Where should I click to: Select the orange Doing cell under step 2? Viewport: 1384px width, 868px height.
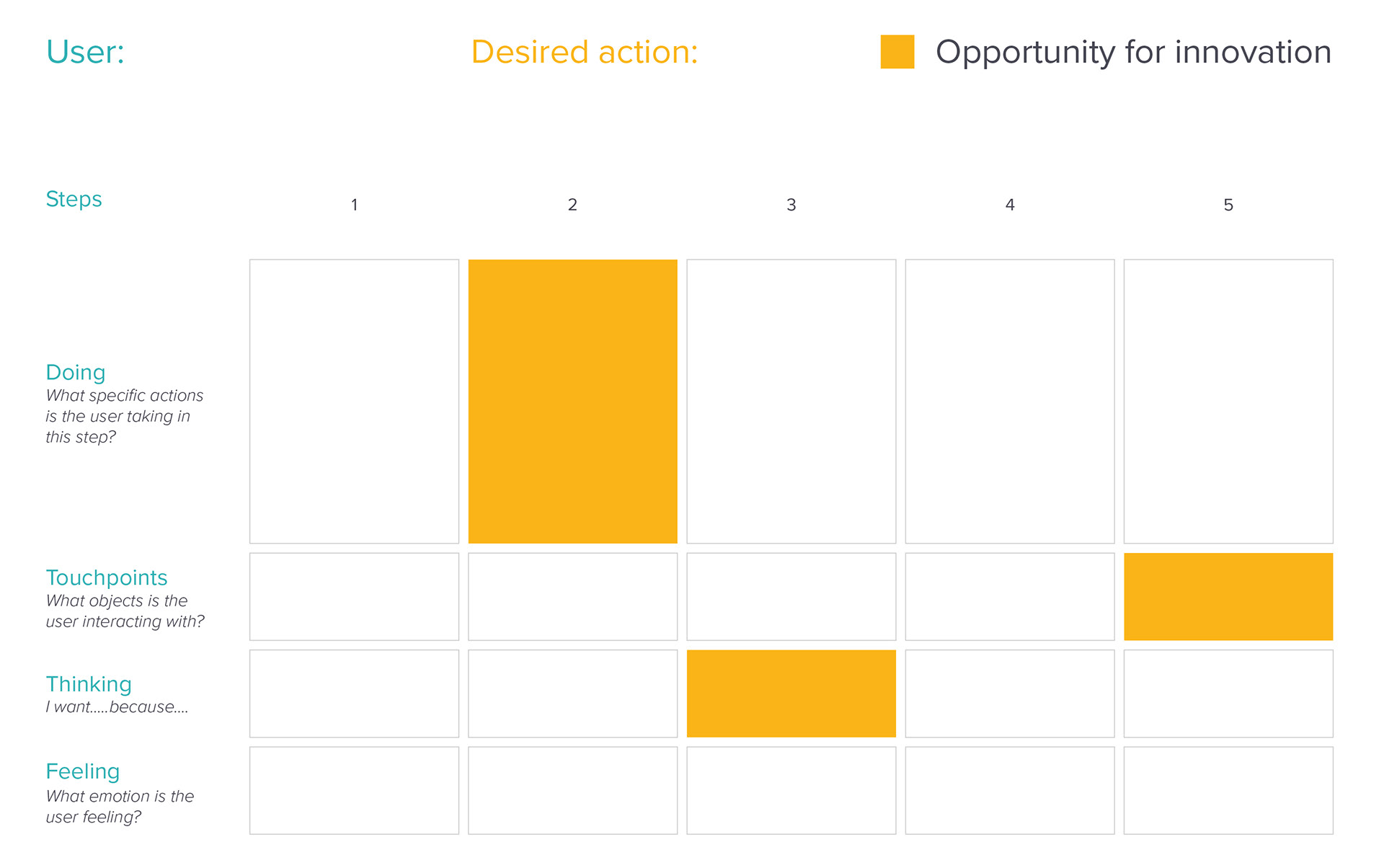[x=573, y=402]
